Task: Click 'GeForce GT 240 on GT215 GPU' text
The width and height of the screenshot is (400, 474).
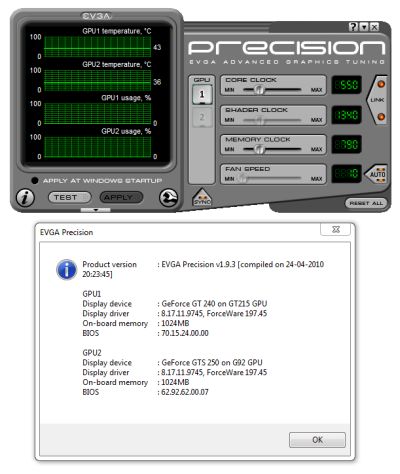Action: [214, 304]
